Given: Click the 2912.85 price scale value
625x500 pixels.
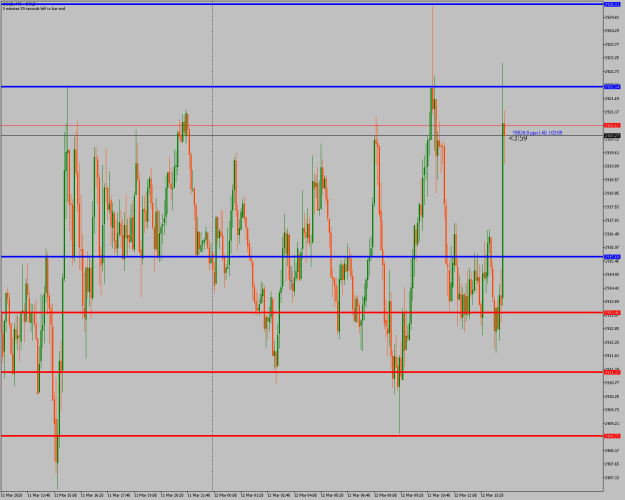Looking at the screenshot, I should click(612, 329).
